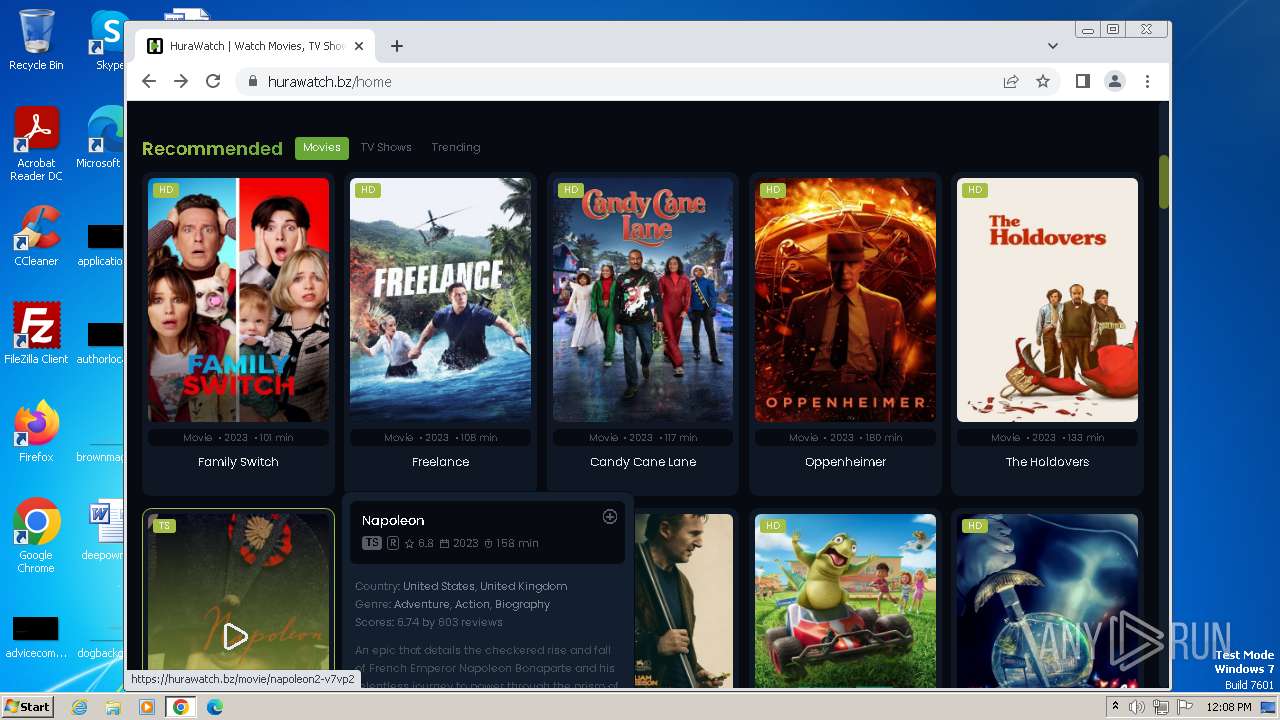Open Google Chrome desktop icon
The width and height of the screenshot is (1280, 720).
click(36, 536)
